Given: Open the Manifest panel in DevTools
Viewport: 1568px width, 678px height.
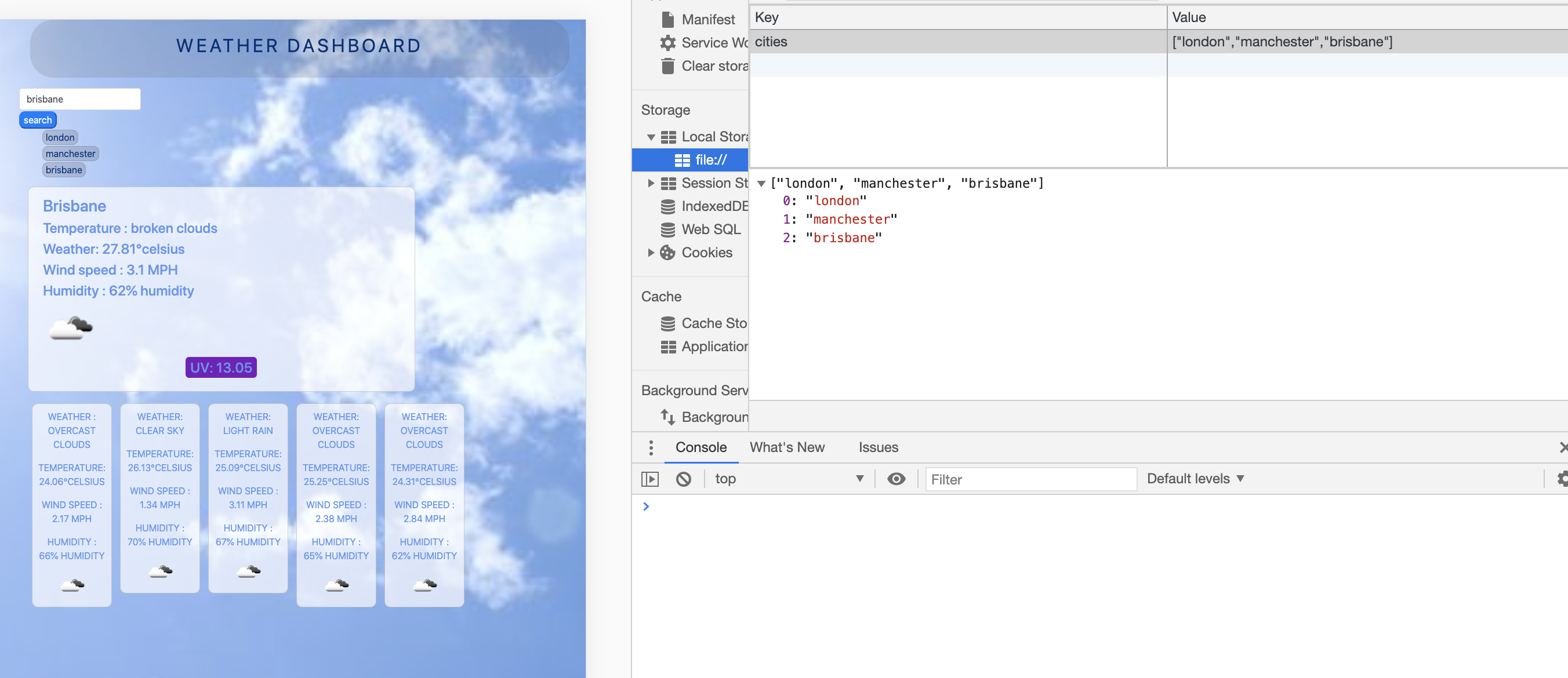Looking at the screenshot, I should [x=668, y=19].
